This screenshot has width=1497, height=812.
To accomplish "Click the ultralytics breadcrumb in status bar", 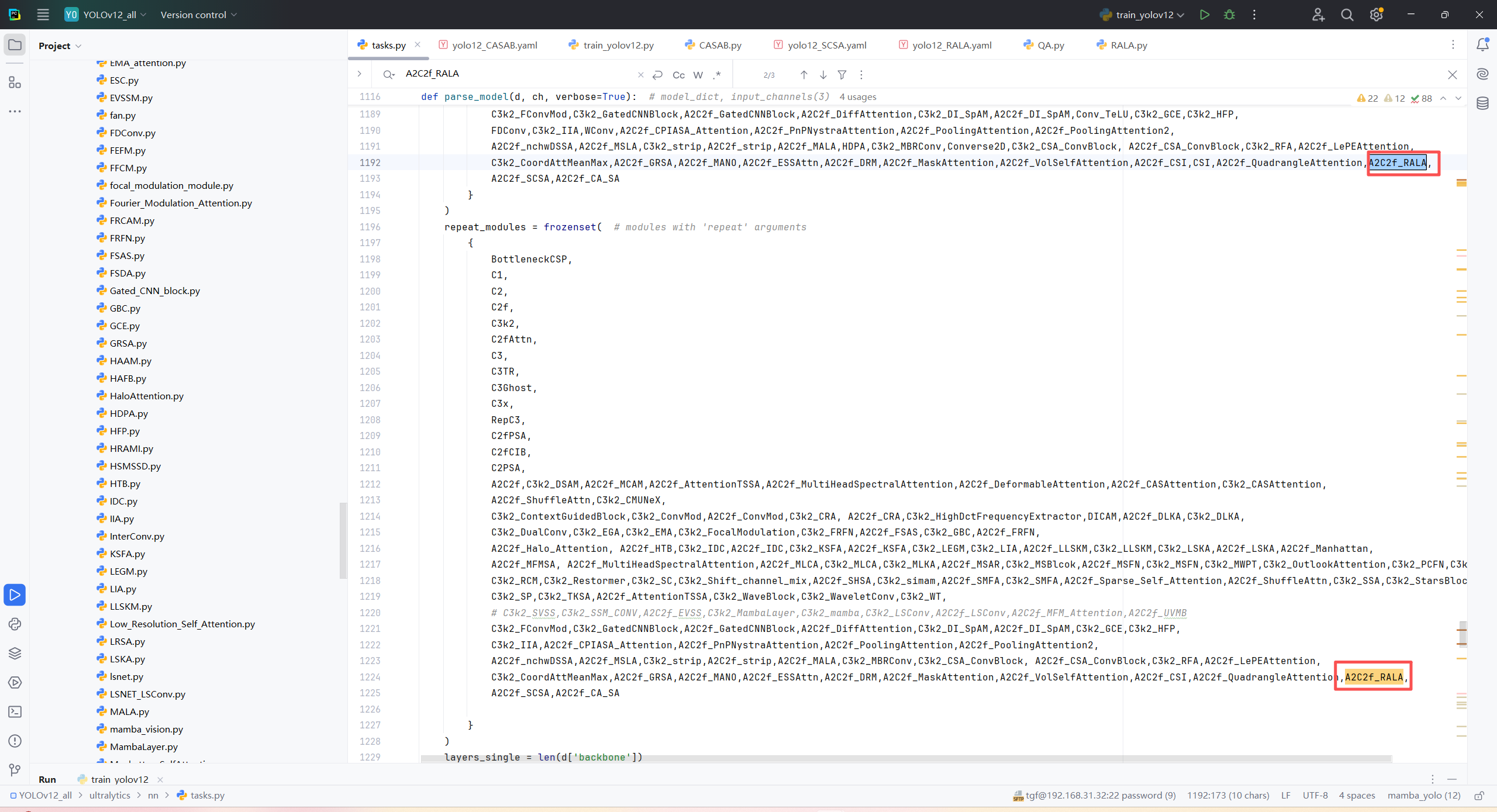I will tap(109, 795).
